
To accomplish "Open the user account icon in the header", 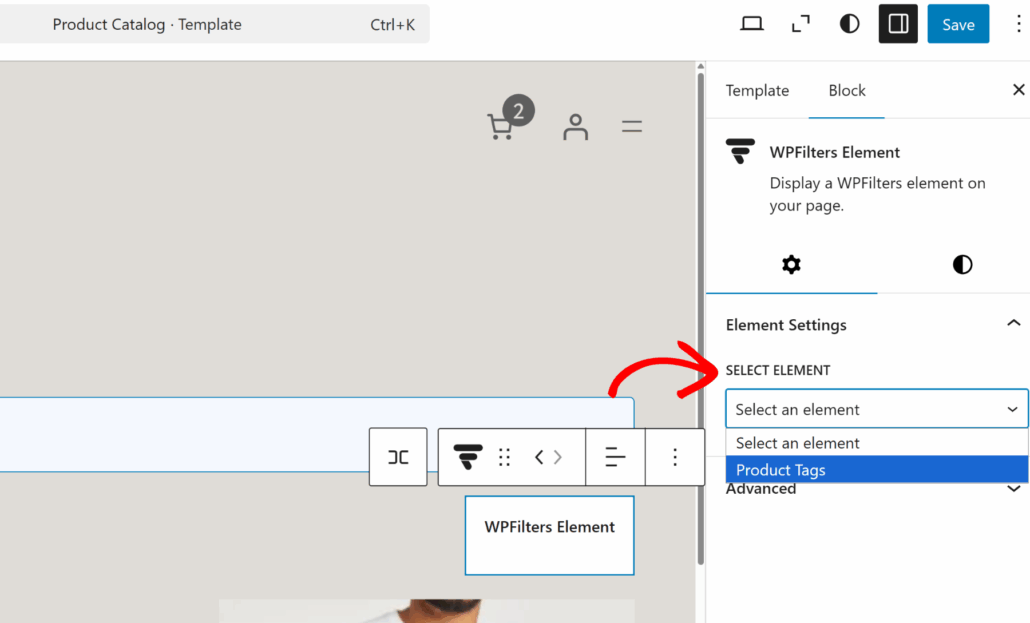I will 575,126.
